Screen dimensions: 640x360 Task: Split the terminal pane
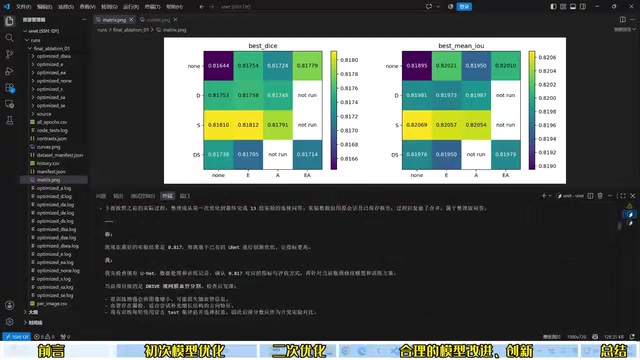[590, 196]
